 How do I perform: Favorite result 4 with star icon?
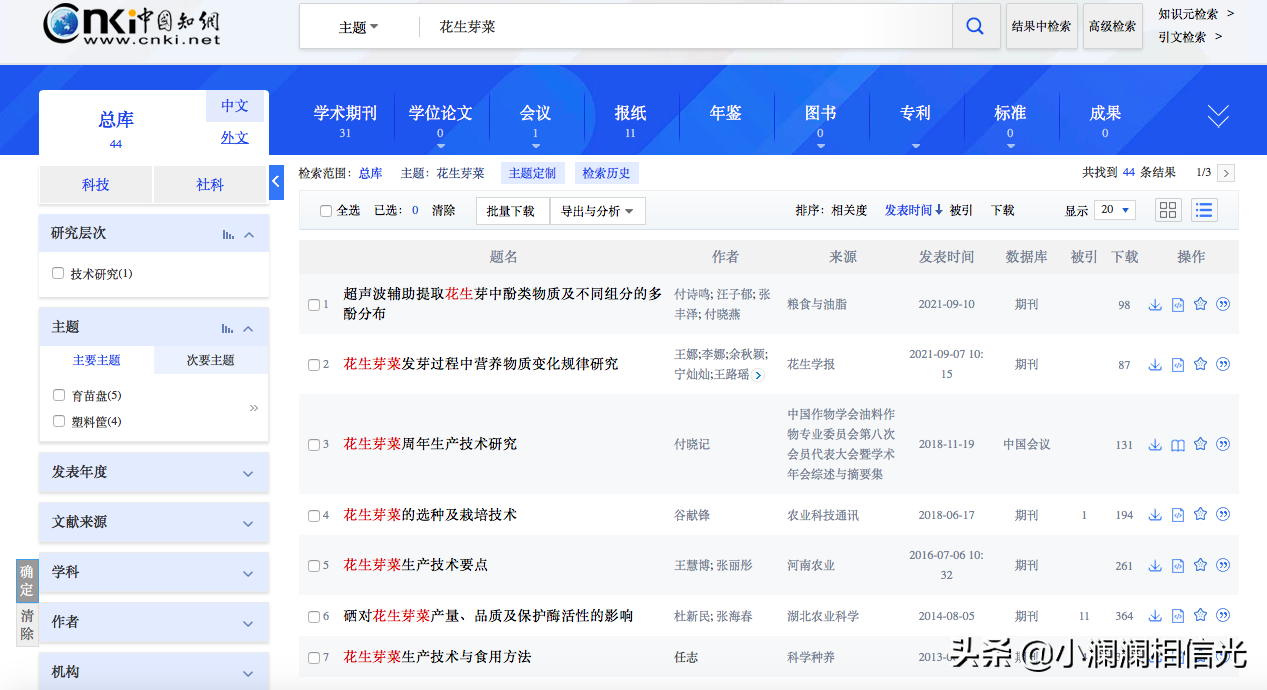[x=1200, y=515]
